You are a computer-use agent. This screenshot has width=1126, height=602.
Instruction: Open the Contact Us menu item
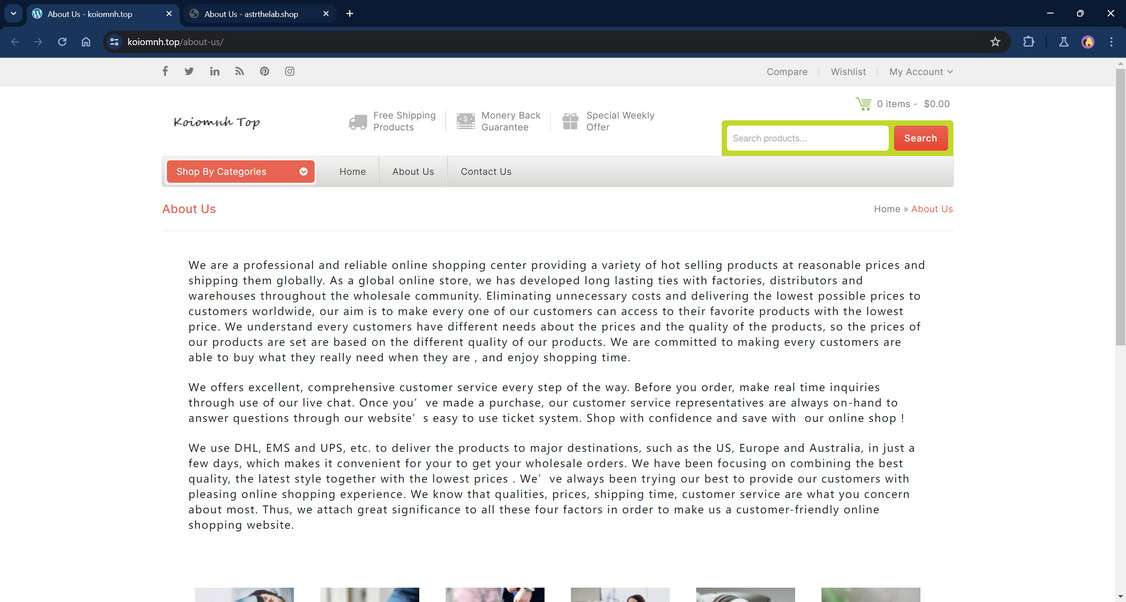point(486,172)
